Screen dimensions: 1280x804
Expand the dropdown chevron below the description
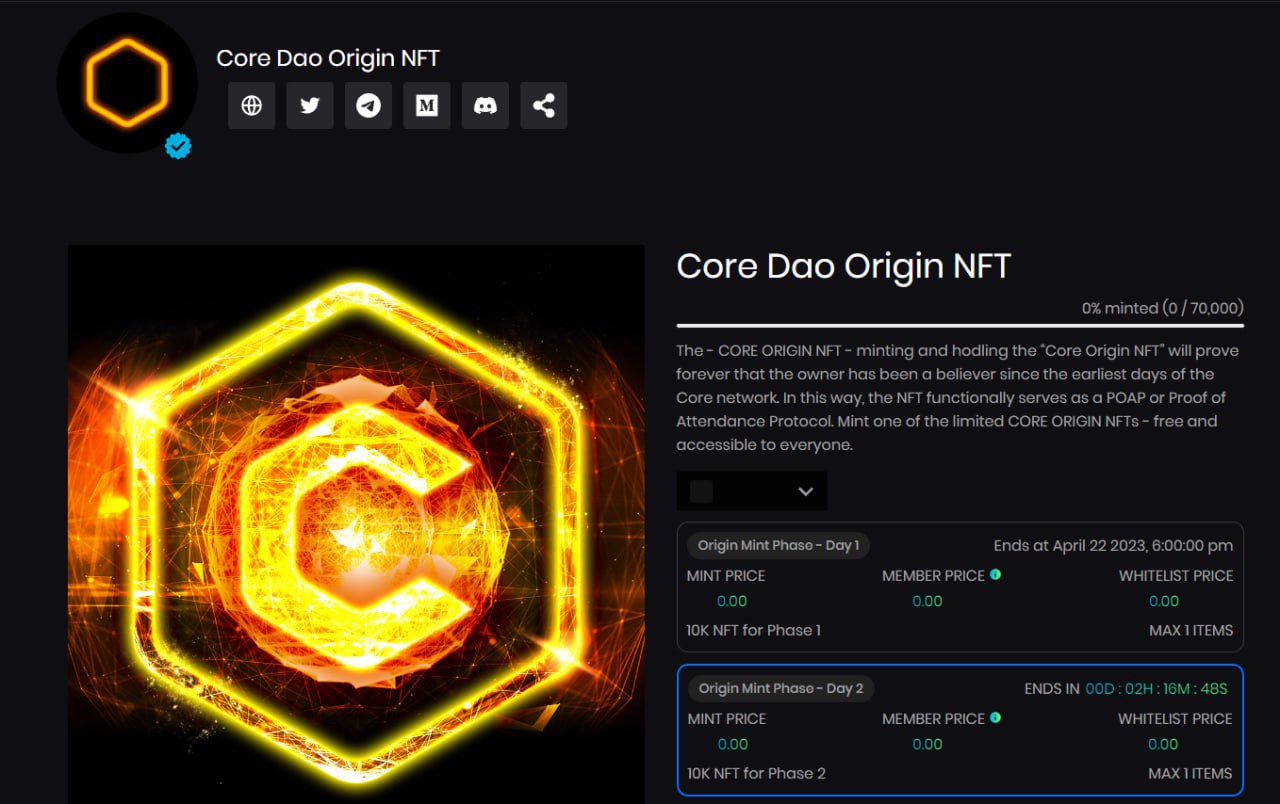(806, 491)
